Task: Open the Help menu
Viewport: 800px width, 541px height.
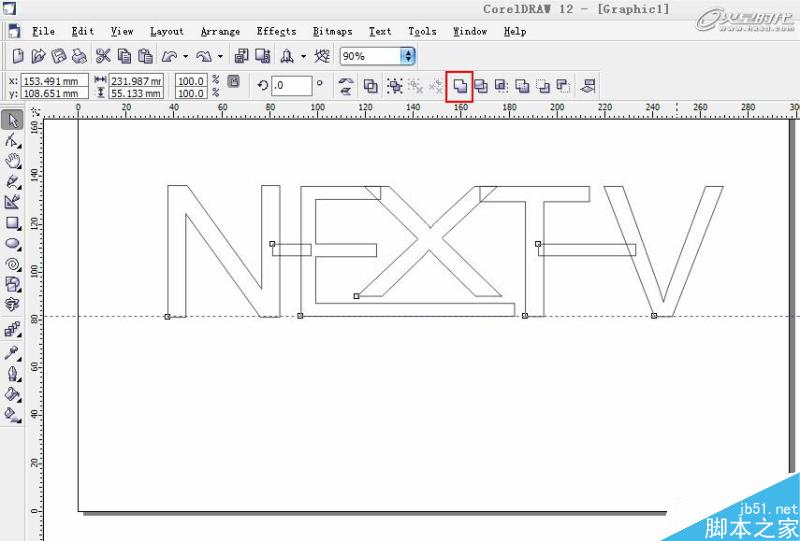Action: click(x=515, y=32)
